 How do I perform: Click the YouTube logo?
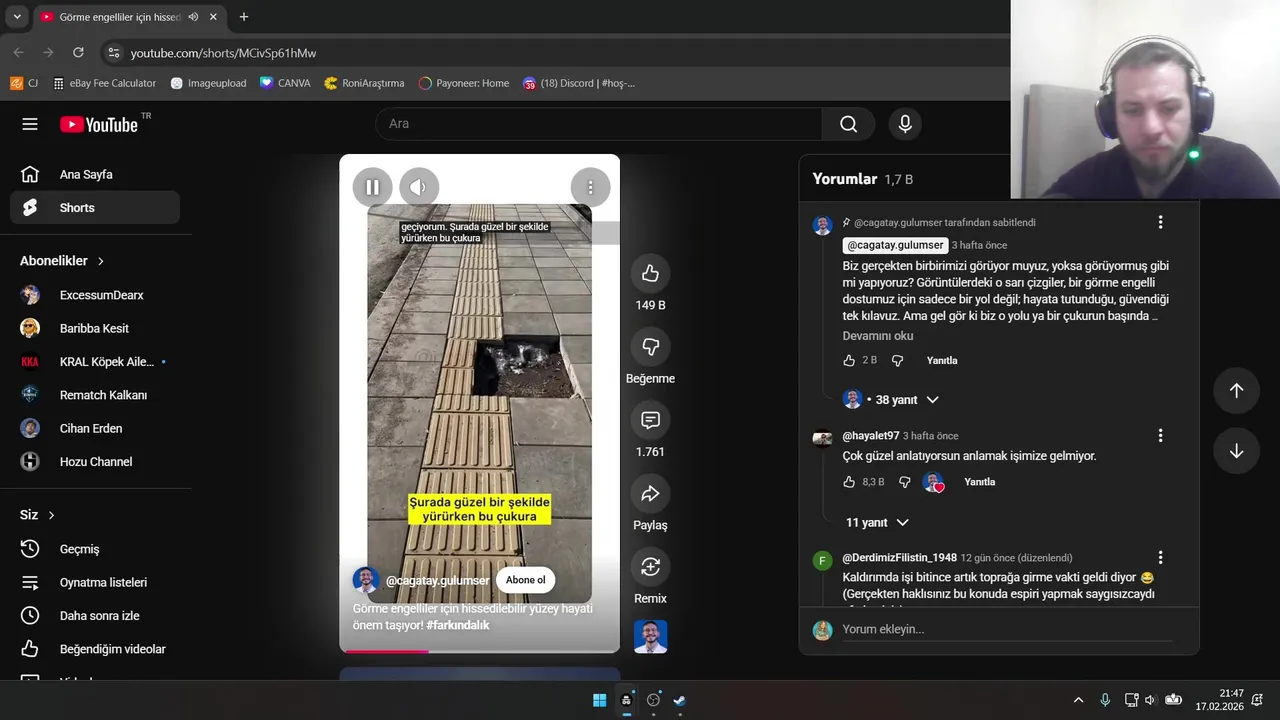click(x=99, y=124)
